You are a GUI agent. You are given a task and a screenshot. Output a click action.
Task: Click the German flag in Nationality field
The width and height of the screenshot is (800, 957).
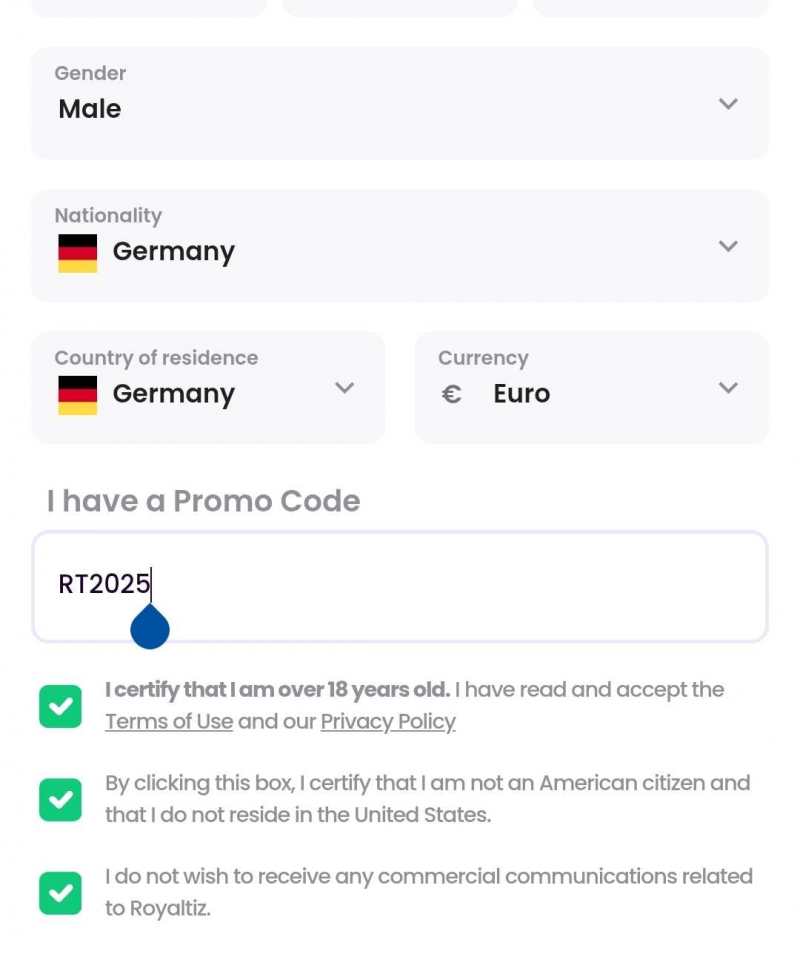pyautogui.click(x=78, y=253)
